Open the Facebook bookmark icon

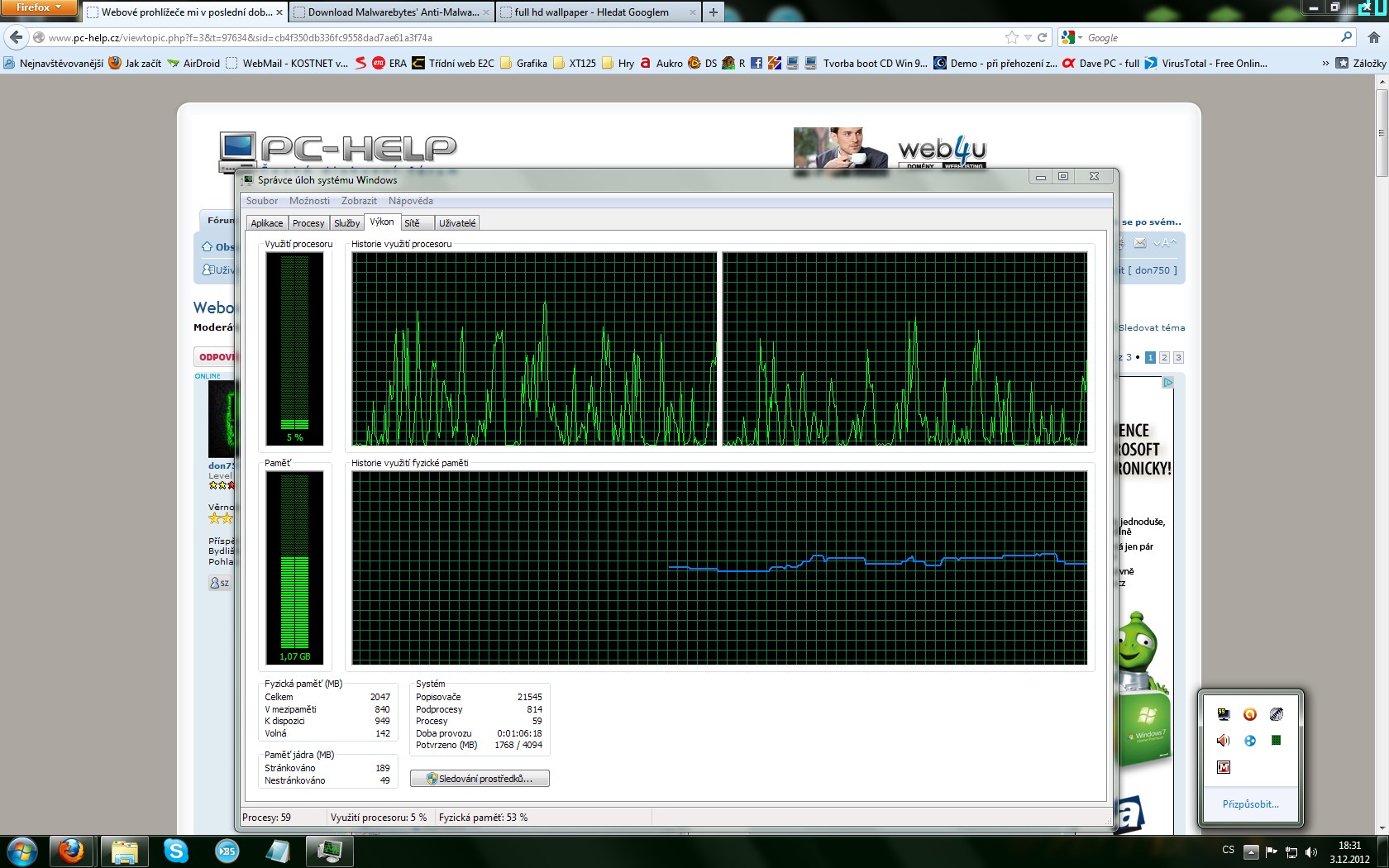[x=757, y=63]
